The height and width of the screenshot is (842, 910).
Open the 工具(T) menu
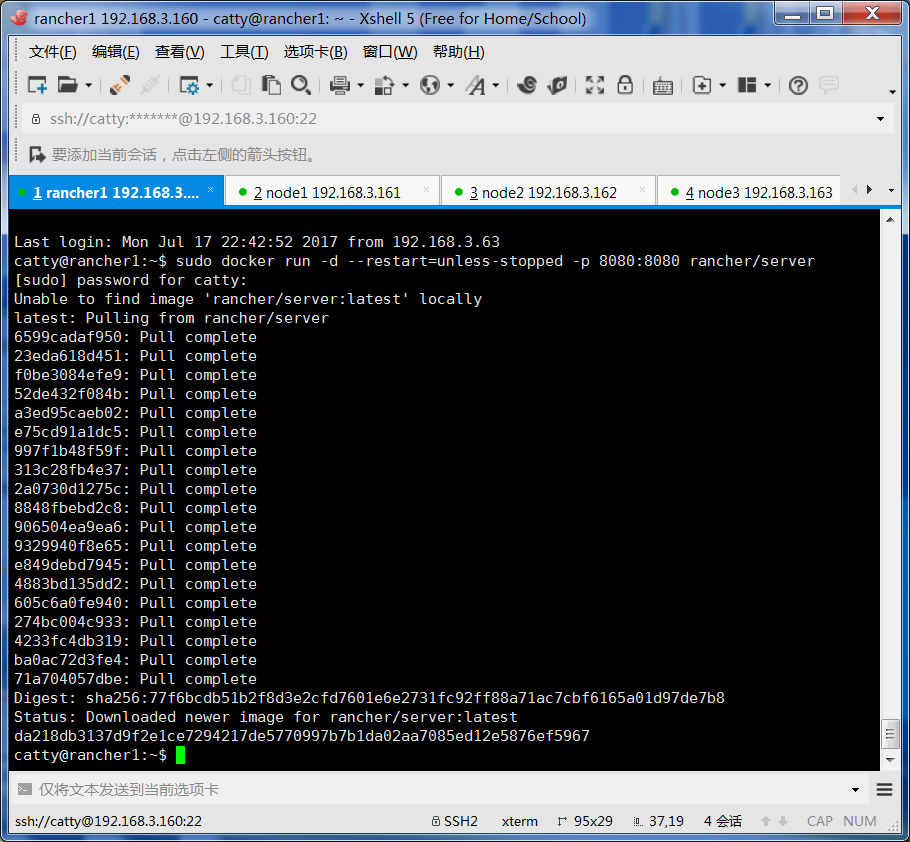click(244, 52)
